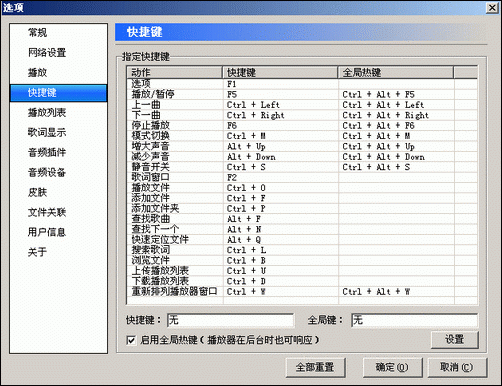Screen dimensions: 502x386
Task: Confirm with the 确定 button
Action: [x=392, y=367]
